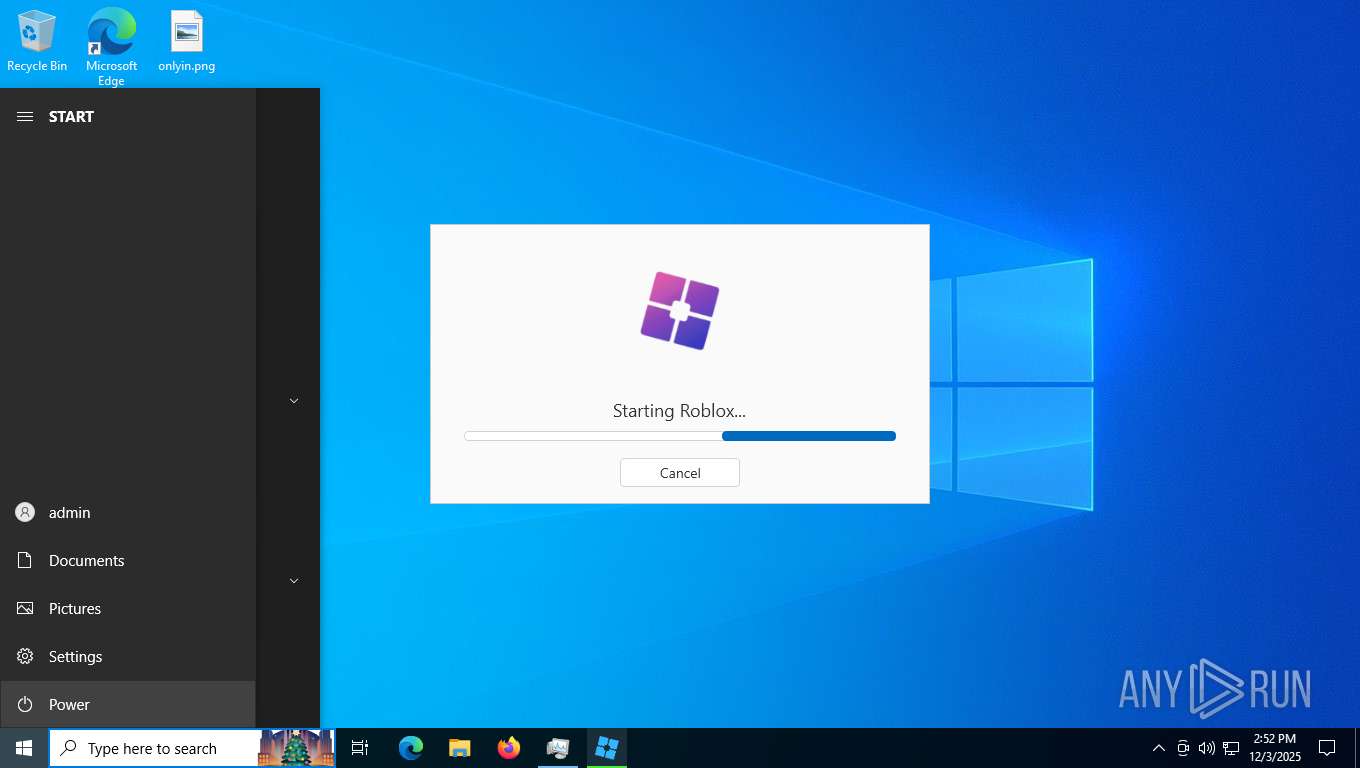Open Settings from Start menu

128,656
